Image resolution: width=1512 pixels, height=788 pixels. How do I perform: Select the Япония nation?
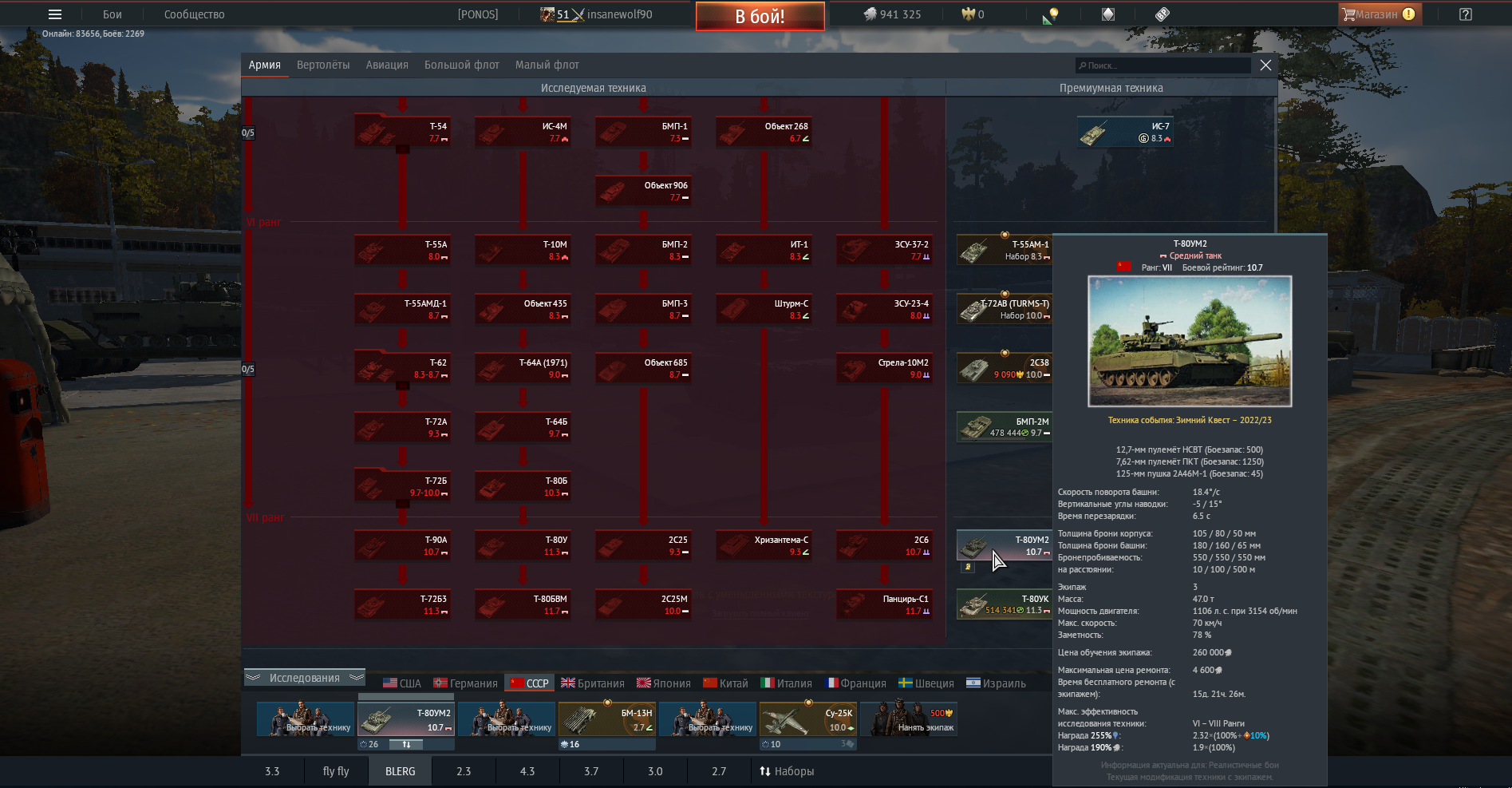pyautogui.click(x=664, y=683)
